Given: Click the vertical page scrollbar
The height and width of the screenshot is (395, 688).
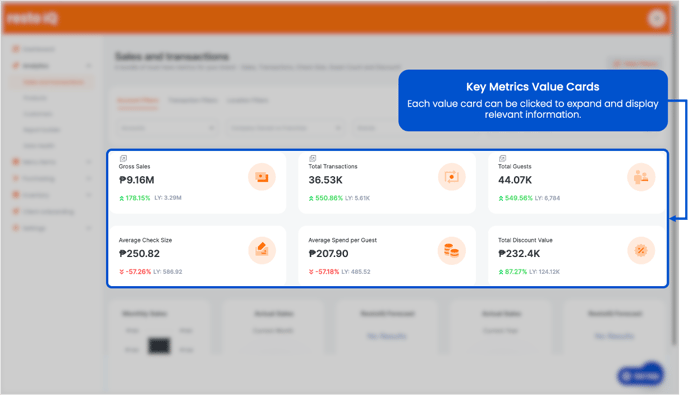Looking at the screenshot, I should [675, 176].
